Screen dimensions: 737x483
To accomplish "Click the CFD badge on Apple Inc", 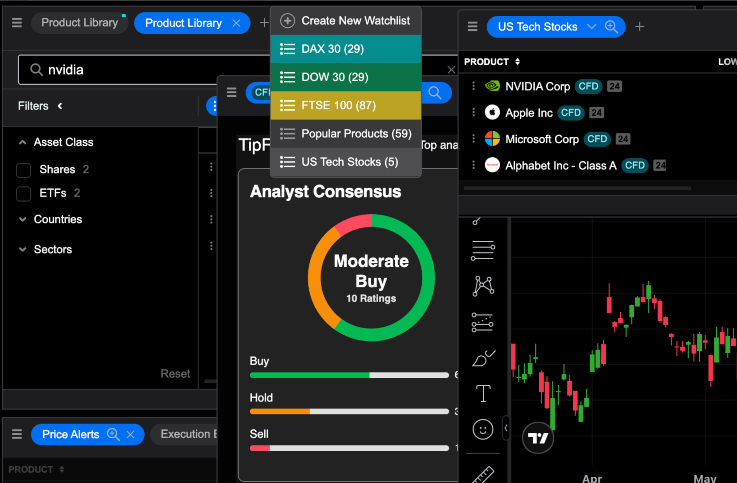I will (x=571, y=113).
